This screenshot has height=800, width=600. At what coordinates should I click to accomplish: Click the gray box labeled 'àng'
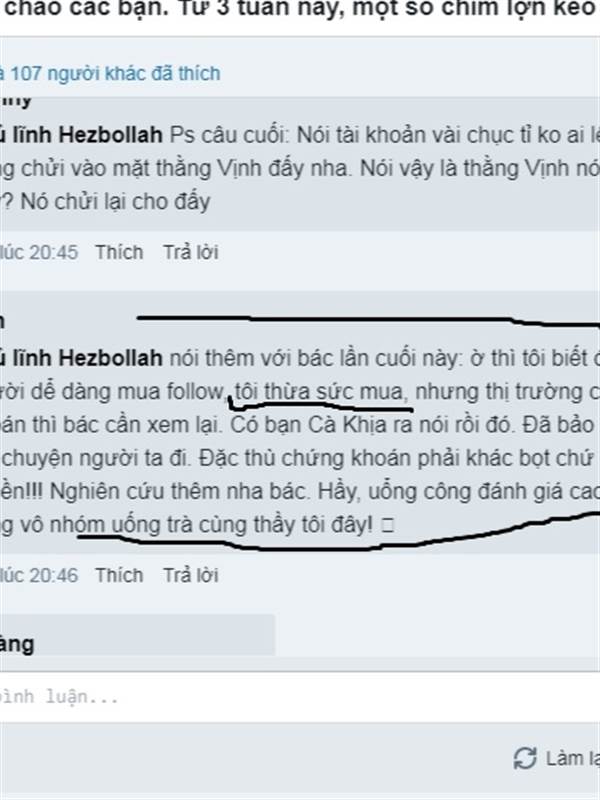(x=137, y=635)
